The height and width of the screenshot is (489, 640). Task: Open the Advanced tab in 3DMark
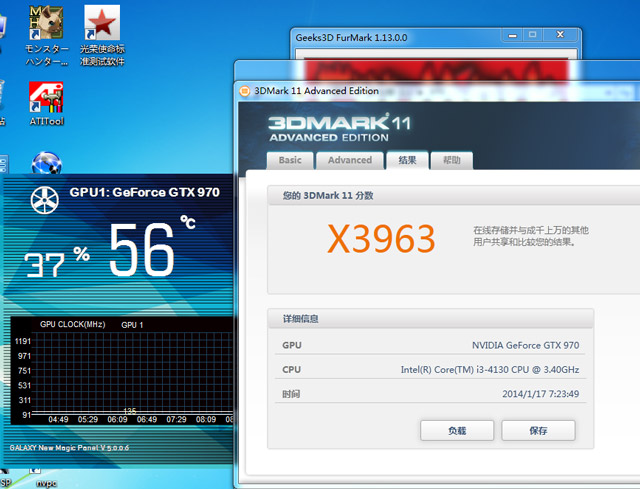350,160
